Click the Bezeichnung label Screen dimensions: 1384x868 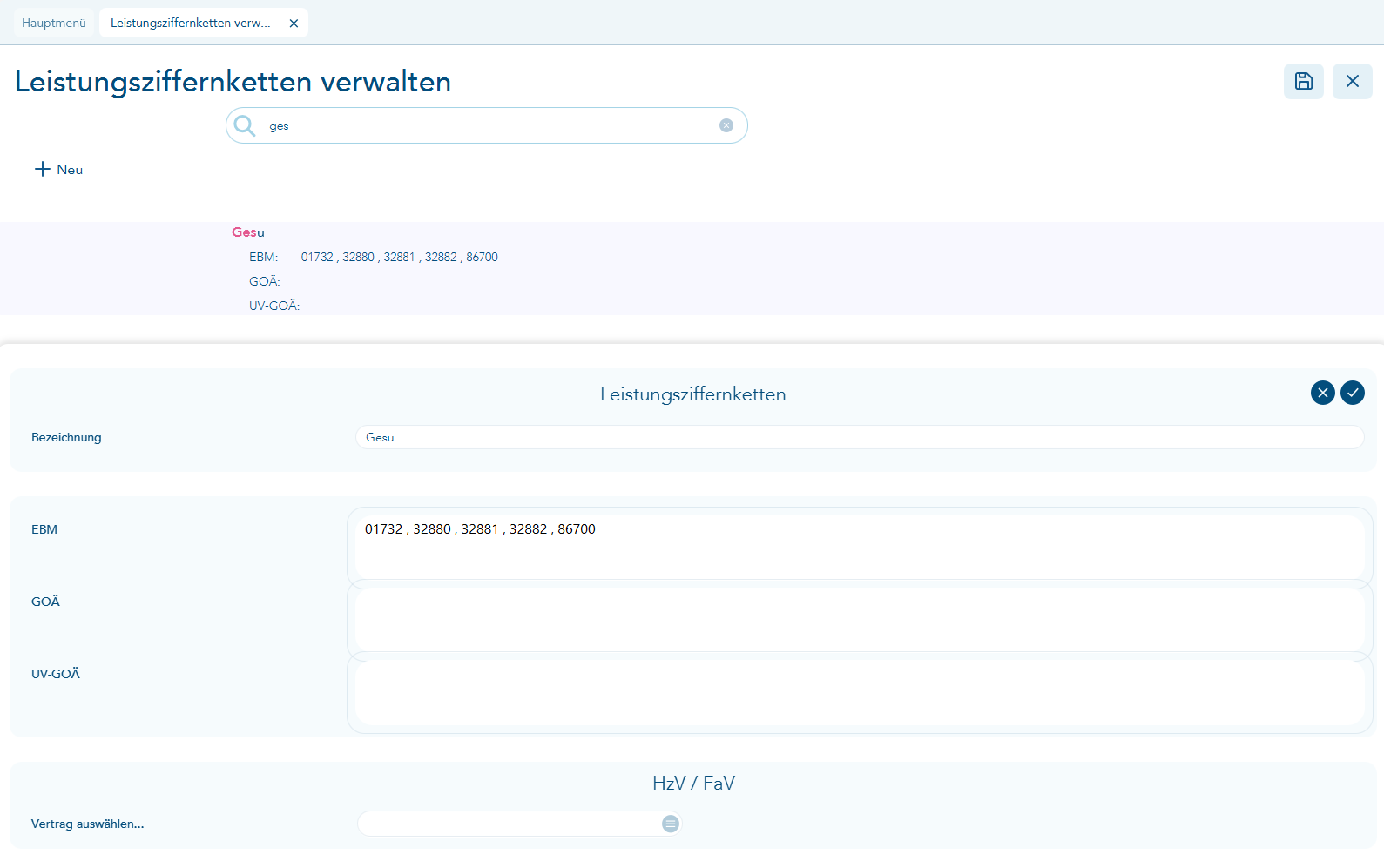[66, 437]
